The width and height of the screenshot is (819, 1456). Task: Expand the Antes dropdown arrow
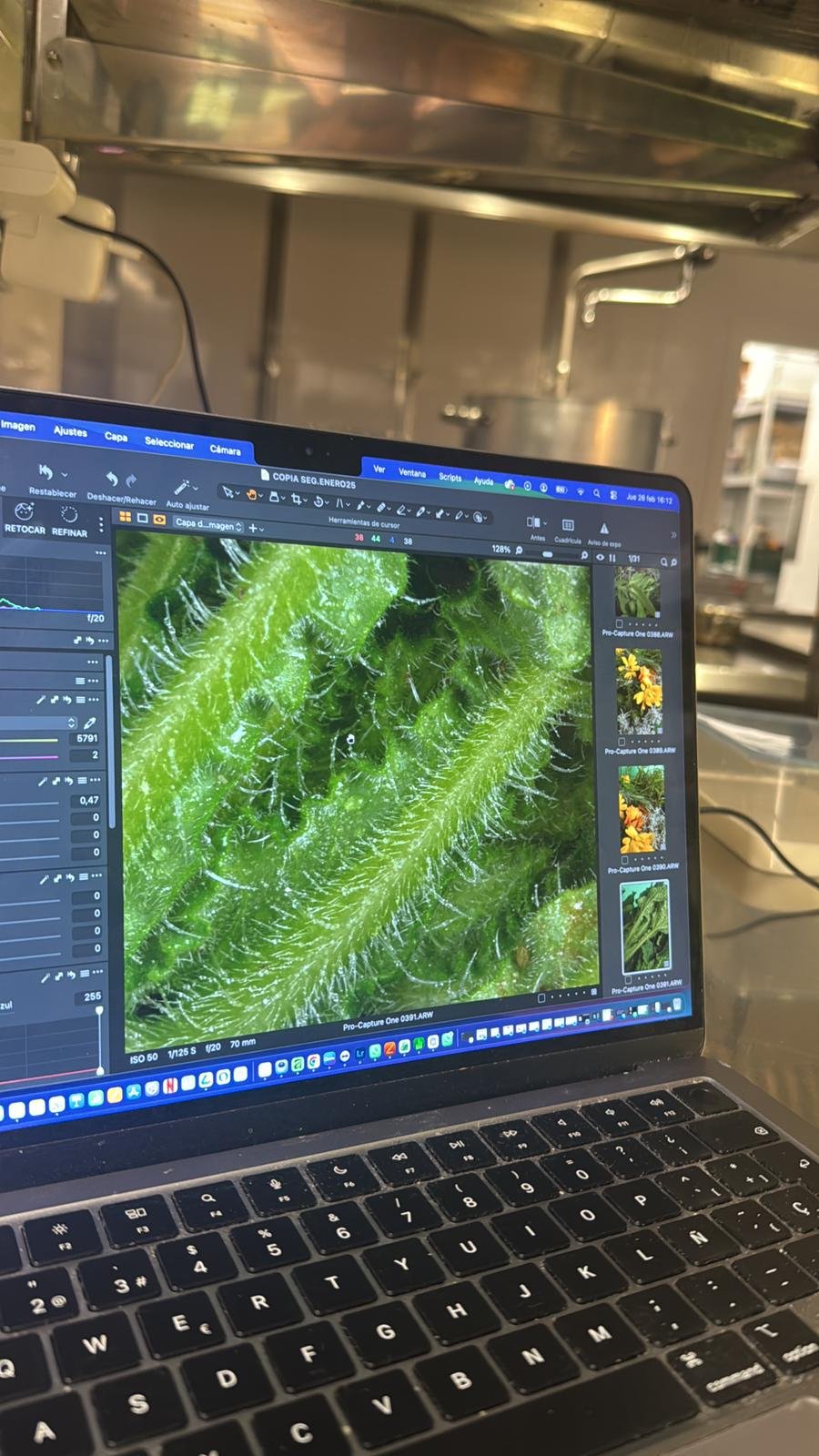pos(545,523)
